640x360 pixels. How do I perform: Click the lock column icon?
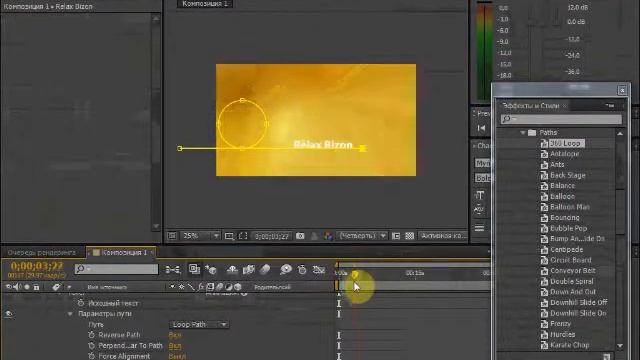[x=36, y=287]
